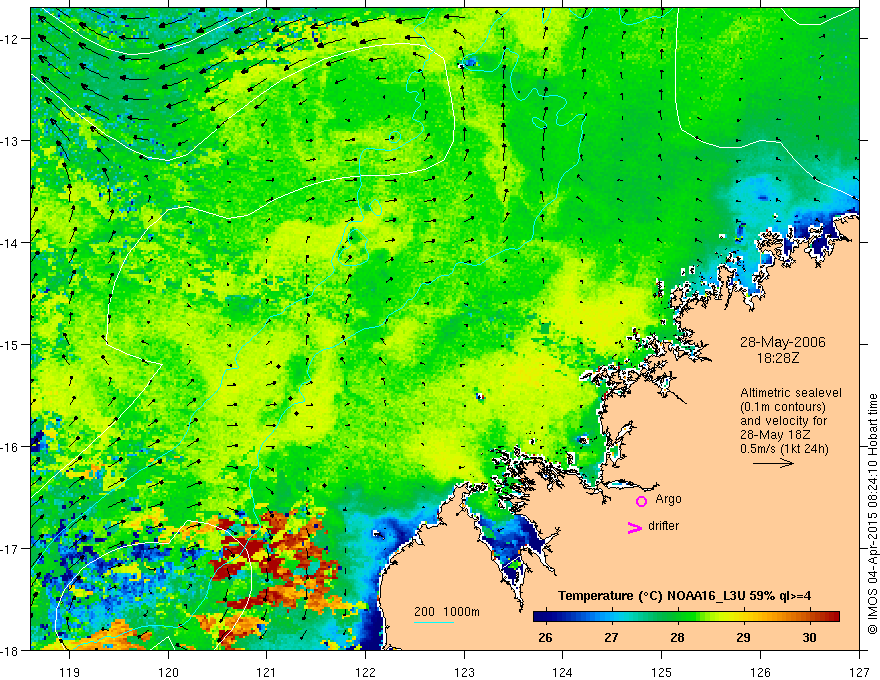Screen dimensions: 880x680
Task: Click the 123 longitude axis label
Action: (x=464, y=672)
